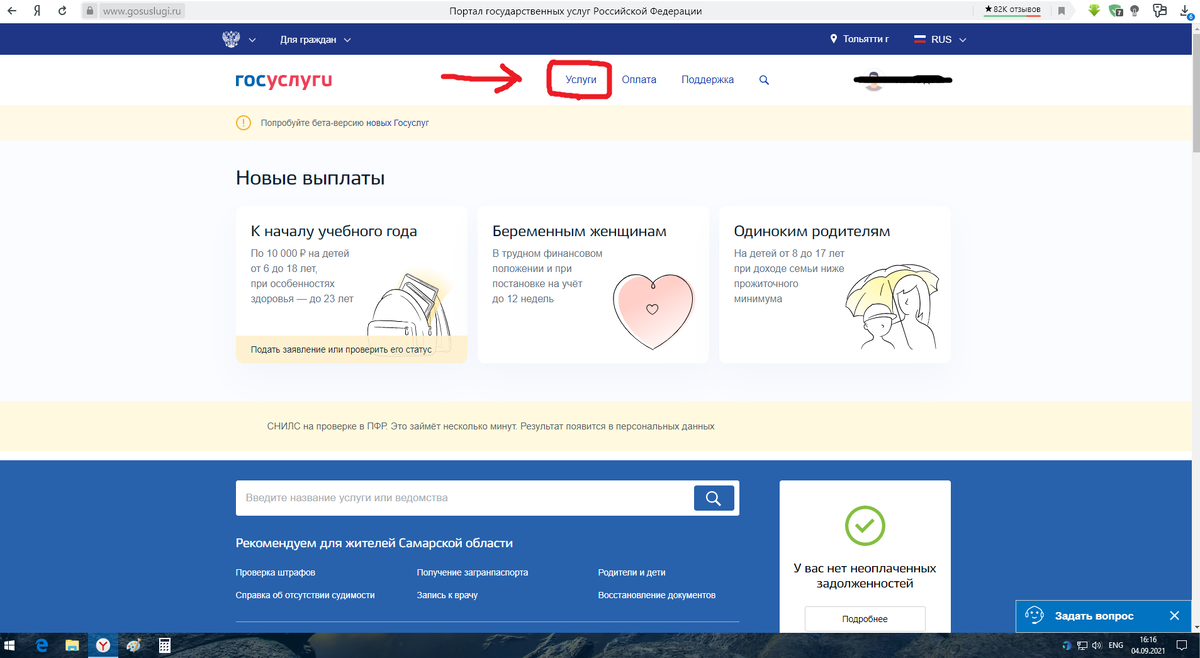Open the RUS language dropdown

(939, 39)
